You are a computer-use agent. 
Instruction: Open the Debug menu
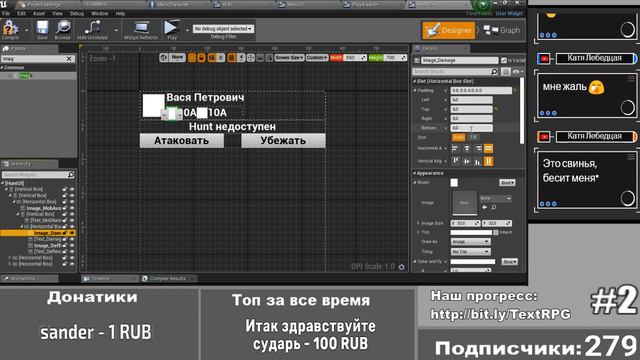pos(77,13)
